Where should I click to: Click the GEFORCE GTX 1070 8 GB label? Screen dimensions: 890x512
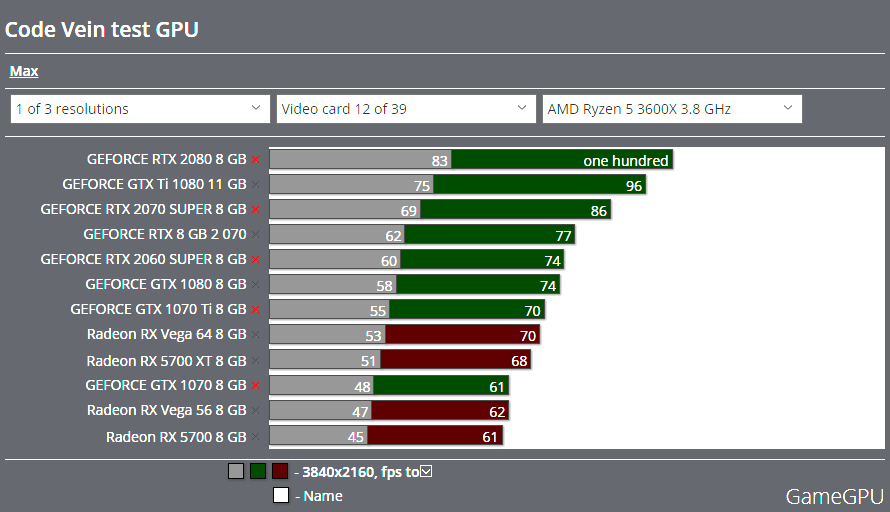[x=166, y=385]
